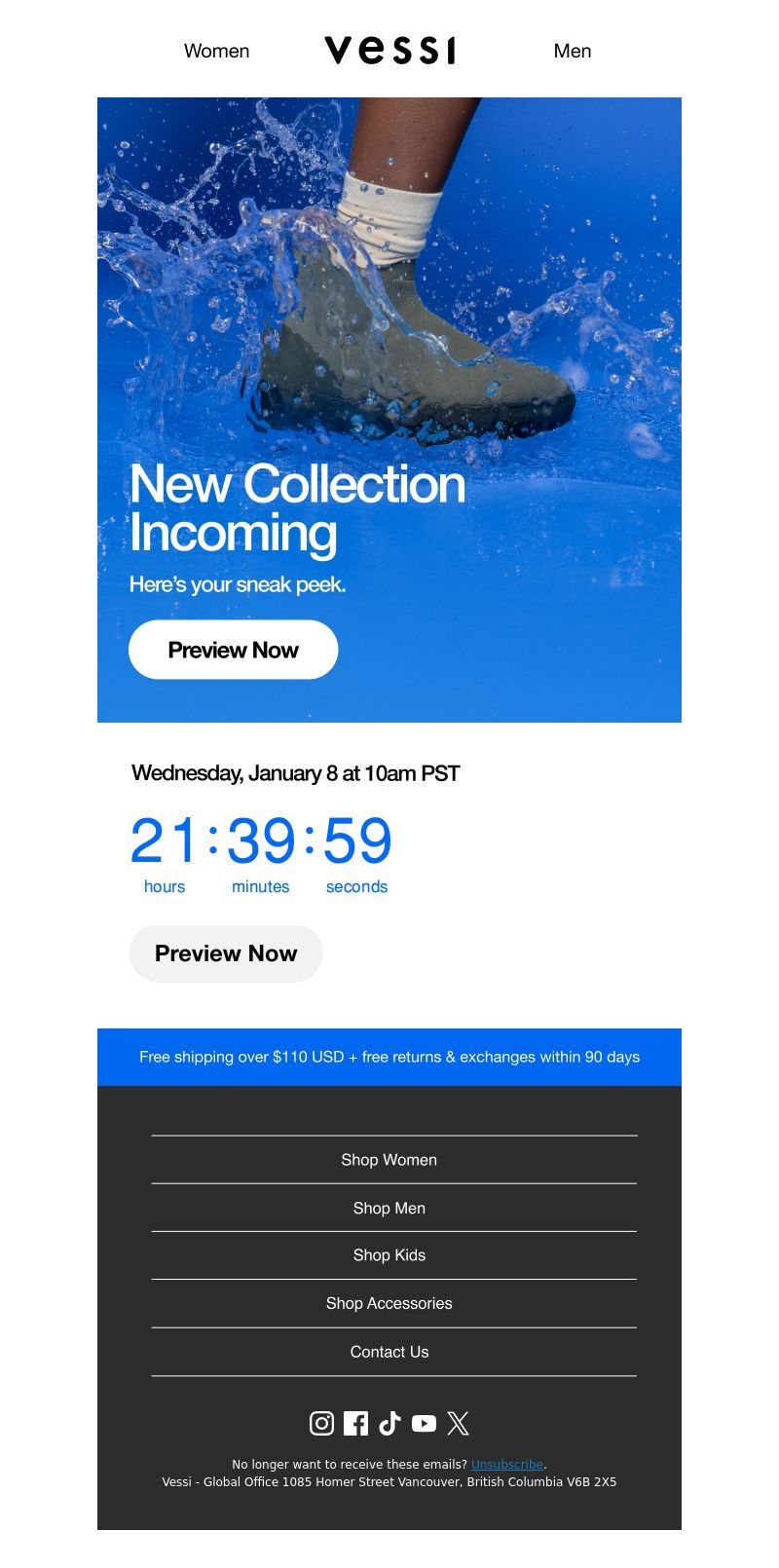Open the X (Twitter) social icon
The height and width of the screenshot is (1568, 779).
pyautogui.click(x=458, y=1423)
